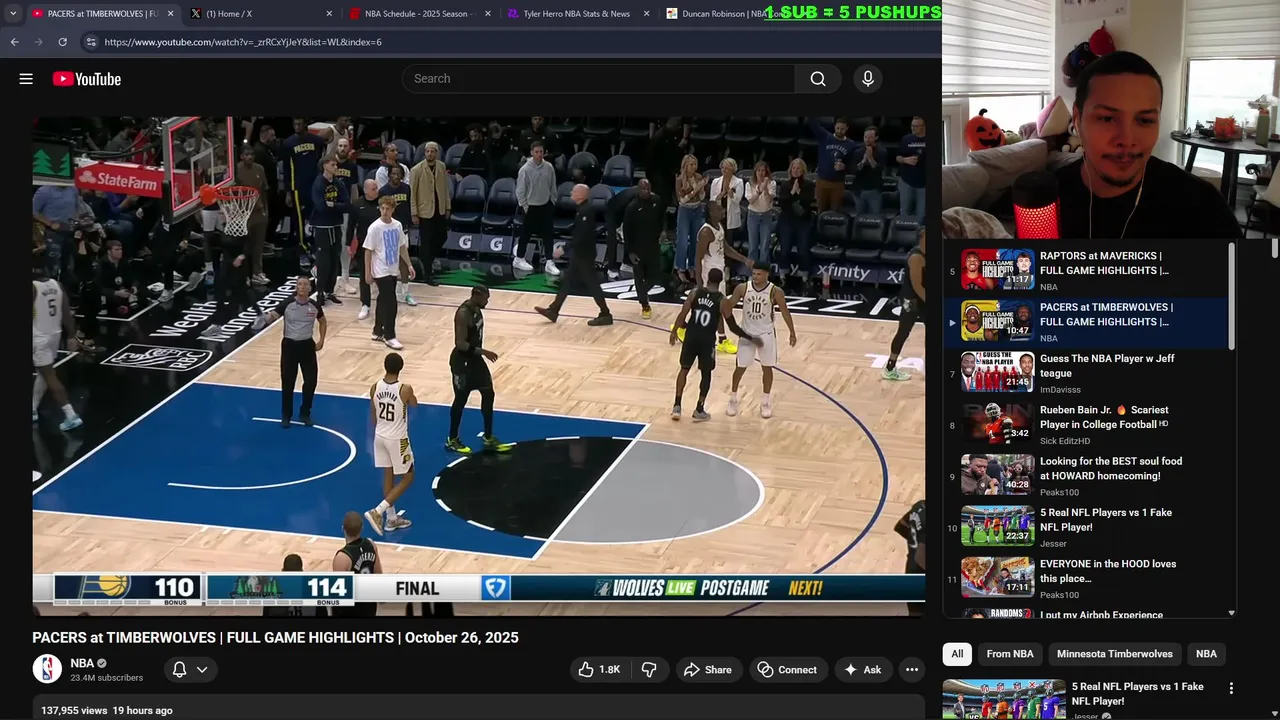Image resolution: width=1280 pixels, height=720 pixels.
Task: Close the NBA Schedule tab
Action: [x=488, y=14]
